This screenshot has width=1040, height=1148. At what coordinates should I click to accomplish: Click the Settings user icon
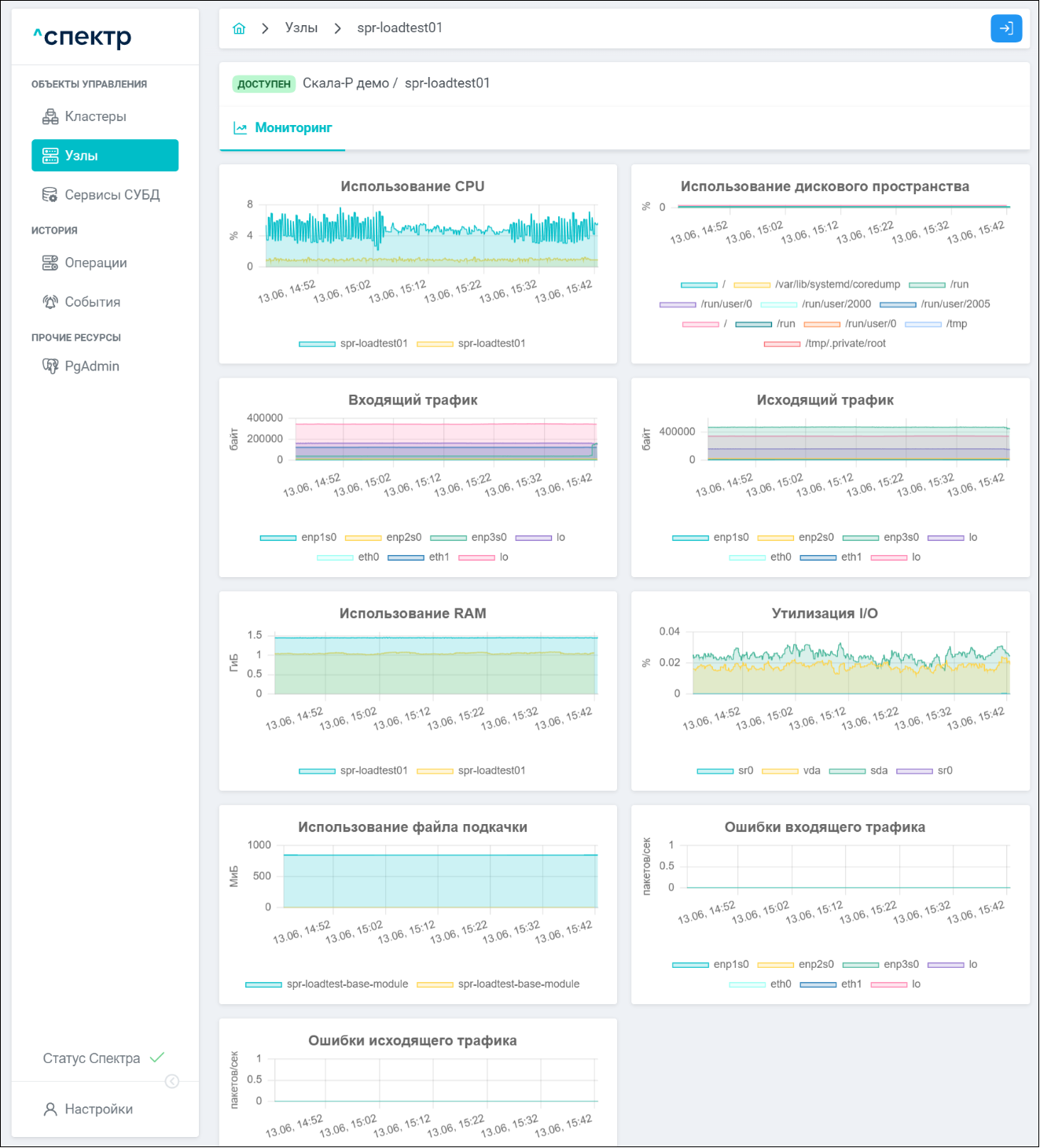point(50,1109)
